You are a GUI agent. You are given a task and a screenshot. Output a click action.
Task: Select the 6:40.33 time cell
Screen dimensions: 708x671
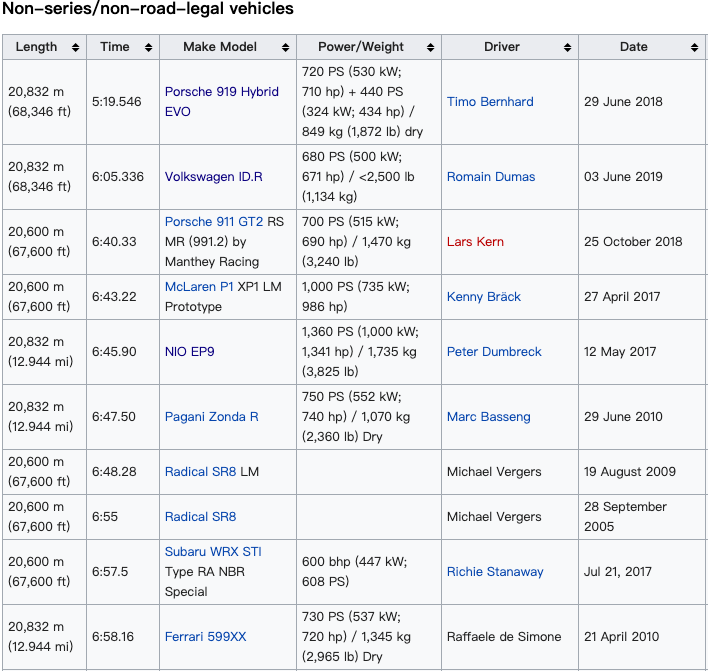point(123,242)
